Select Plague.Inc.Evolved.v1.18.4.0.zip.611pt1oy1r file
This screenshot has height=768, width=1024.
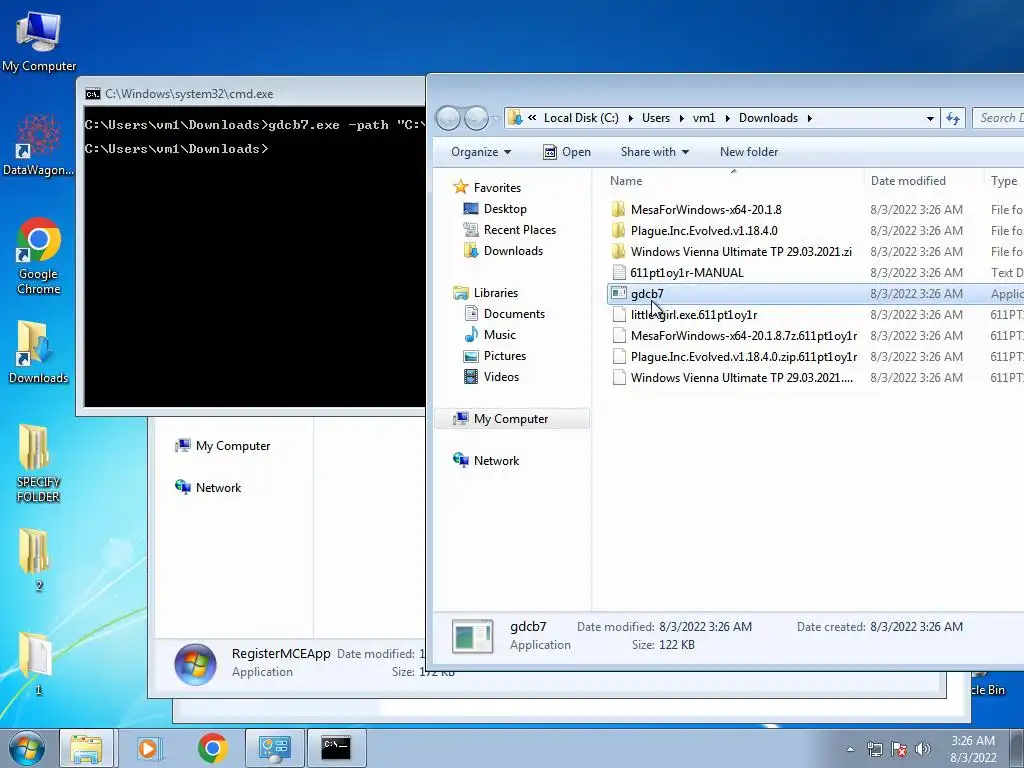pos(743,357)
